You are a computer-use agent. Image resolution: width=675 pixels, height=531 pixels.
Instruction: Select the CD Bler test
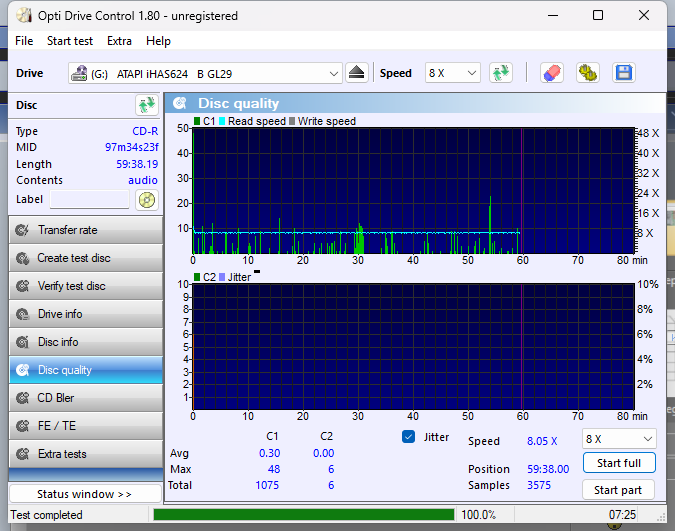click(85, 398)
